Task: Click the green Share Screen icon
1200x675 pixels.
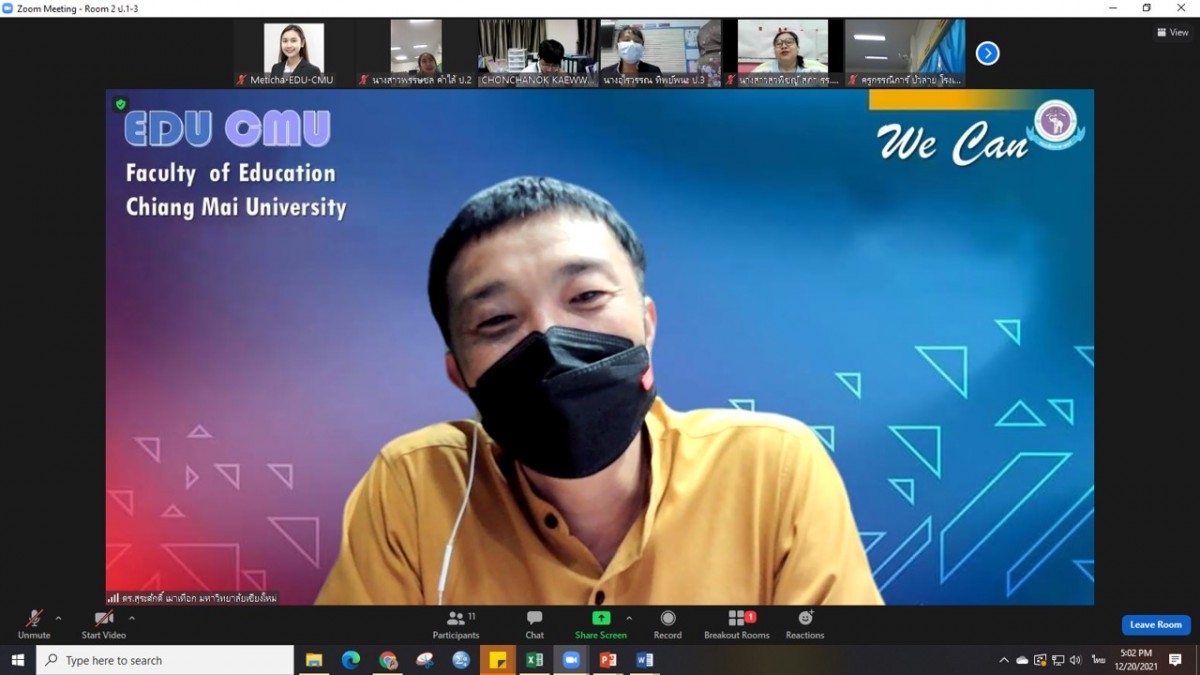Action: tap(600, 618)
